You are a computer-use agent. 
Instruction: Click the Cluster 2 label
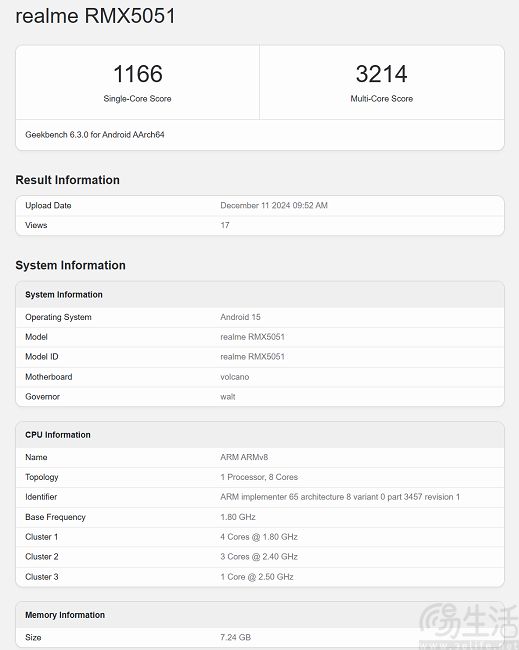[x=41, y=557]
